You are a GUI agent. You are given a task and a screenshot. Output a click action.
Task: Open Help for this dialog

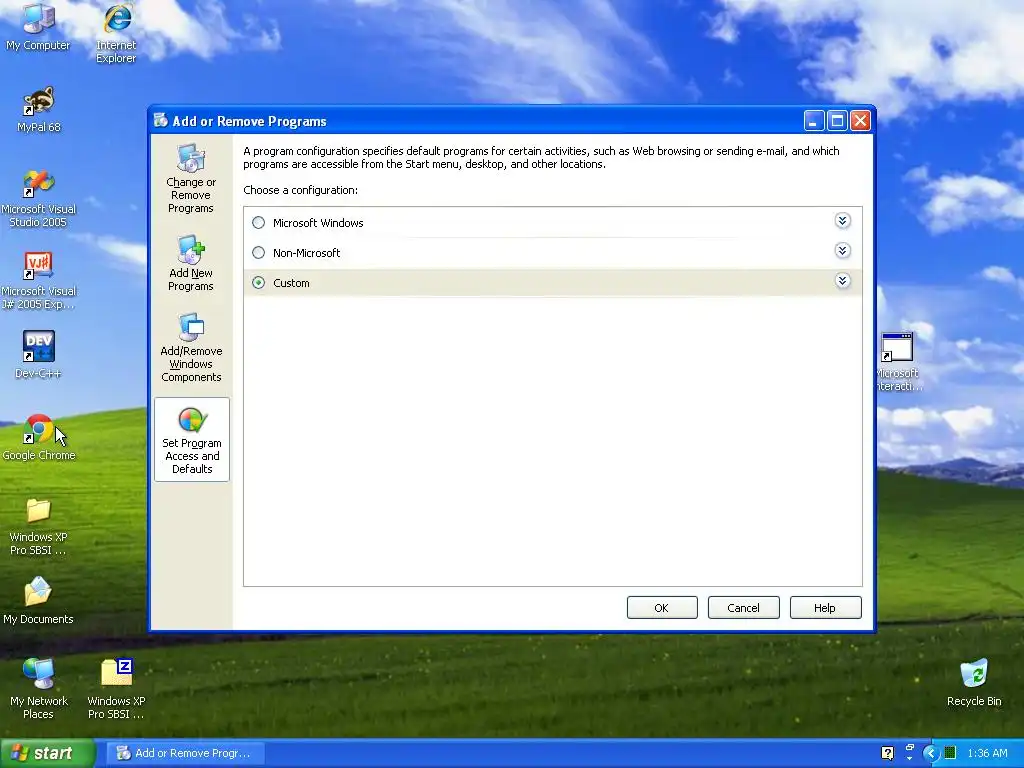click(x=825, y=607)
